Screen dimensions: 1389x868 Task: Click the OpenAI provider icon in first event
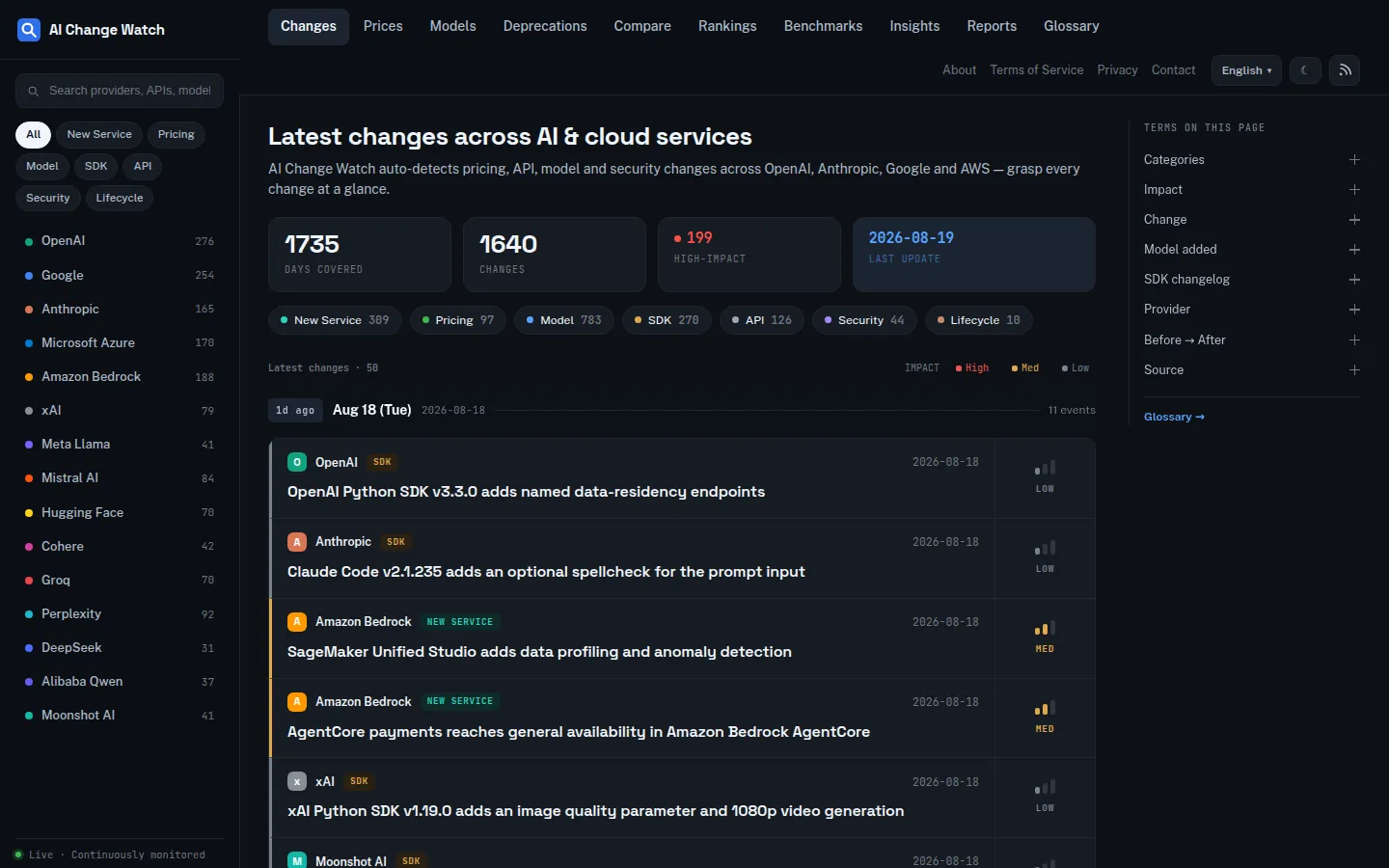point(297,462)
